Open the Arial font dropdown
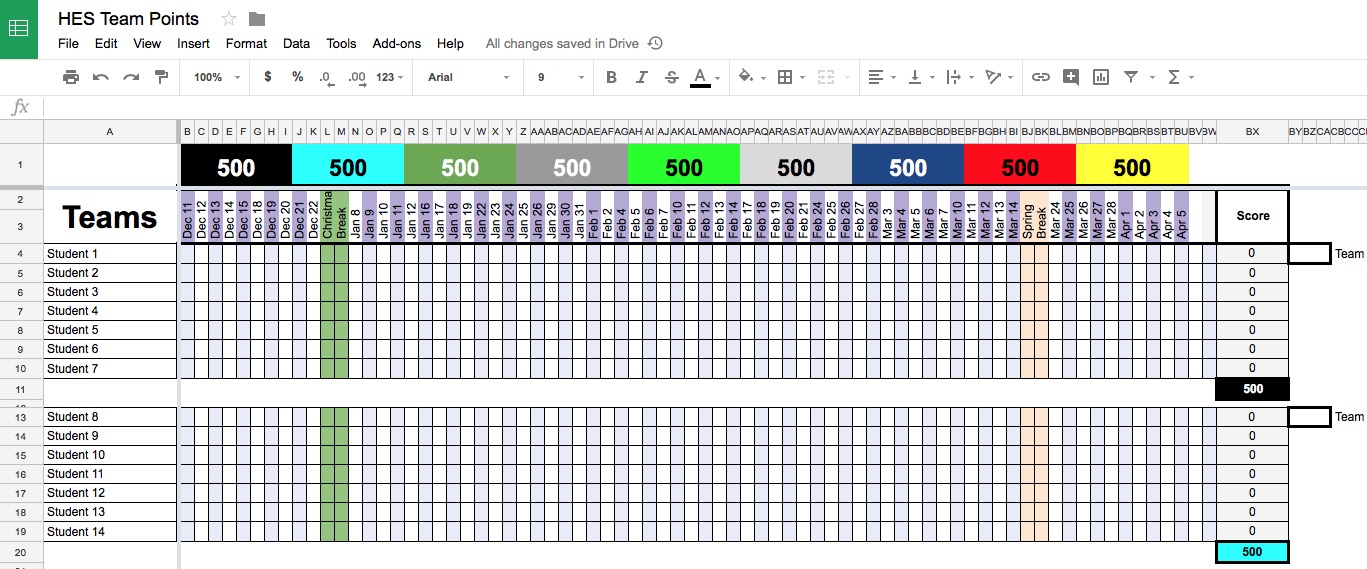The image size is (1367, 569). pos(468,77)
